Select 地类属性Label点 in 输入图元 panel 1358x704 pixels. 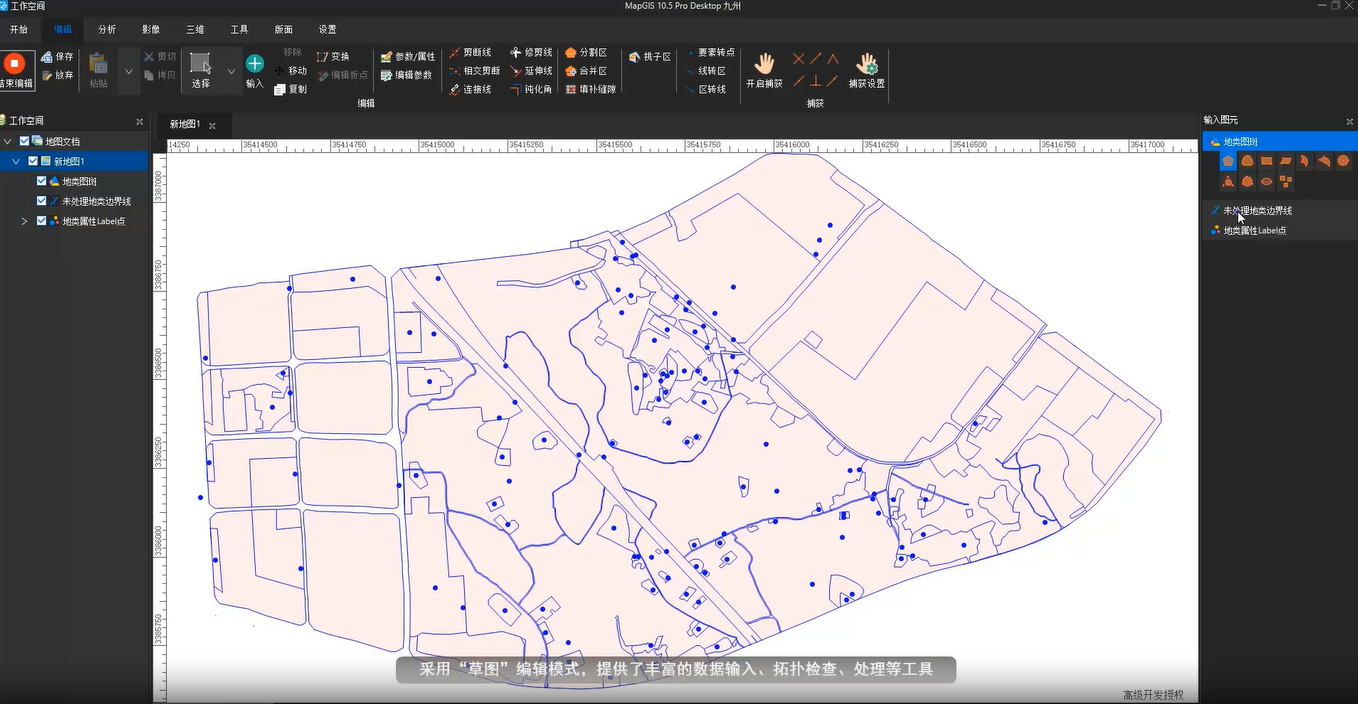(x=1248, y=231)
